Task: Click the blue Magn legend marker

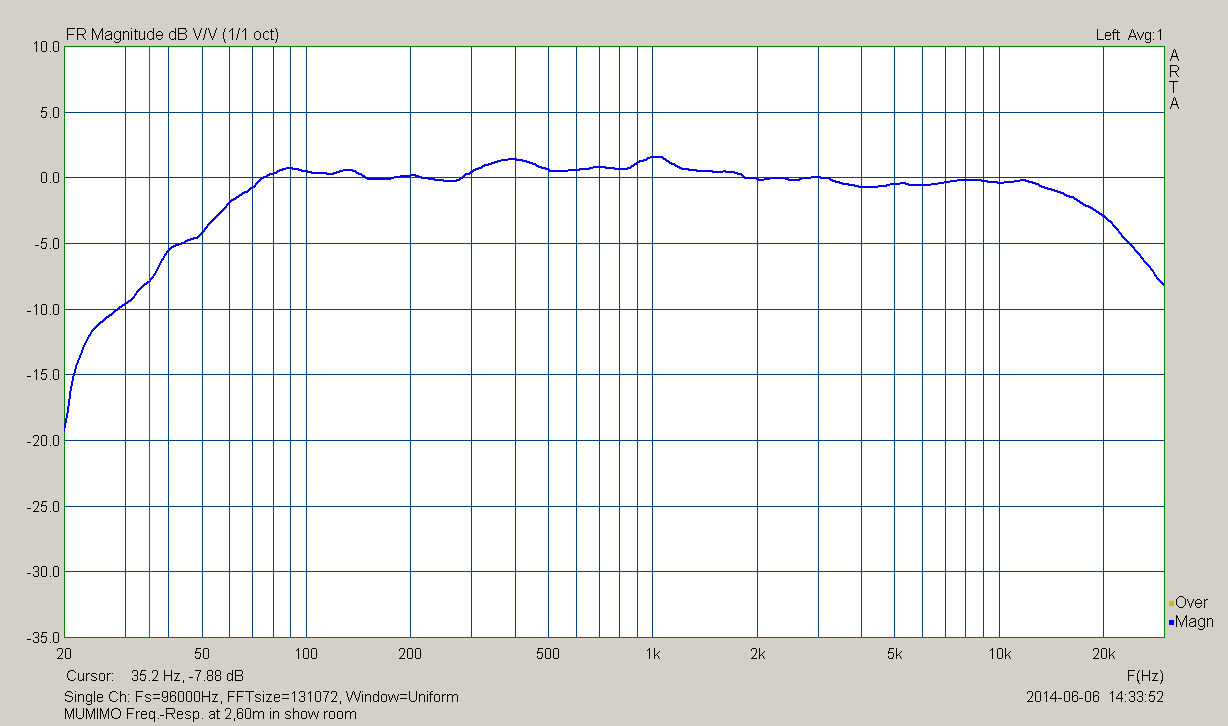Action: tap(1171, 623)
